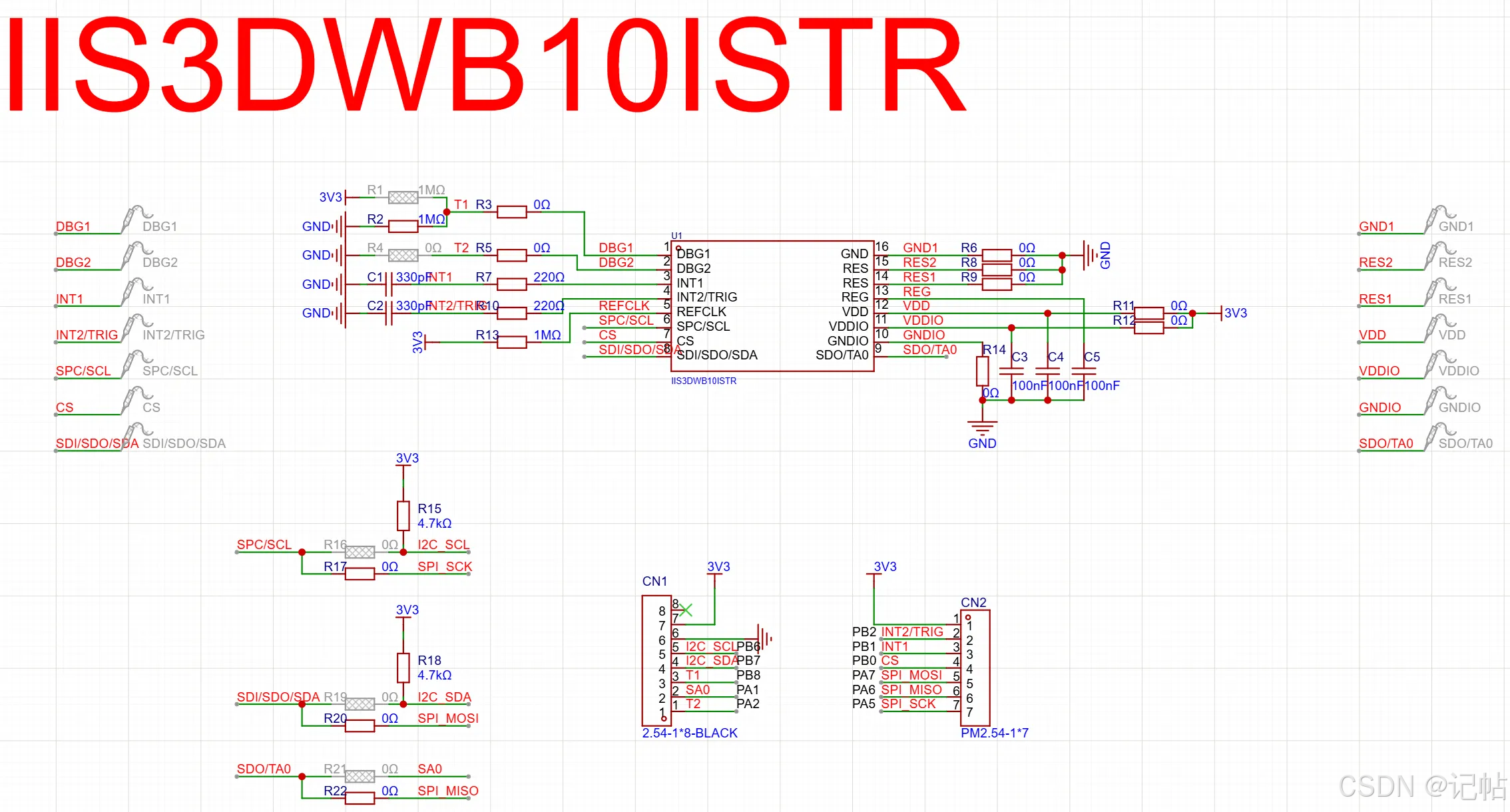This screenshot has width=1510, height=812.
Task: Select the DBG2 test point probe symbol
Action: click(x=136, y=254)
